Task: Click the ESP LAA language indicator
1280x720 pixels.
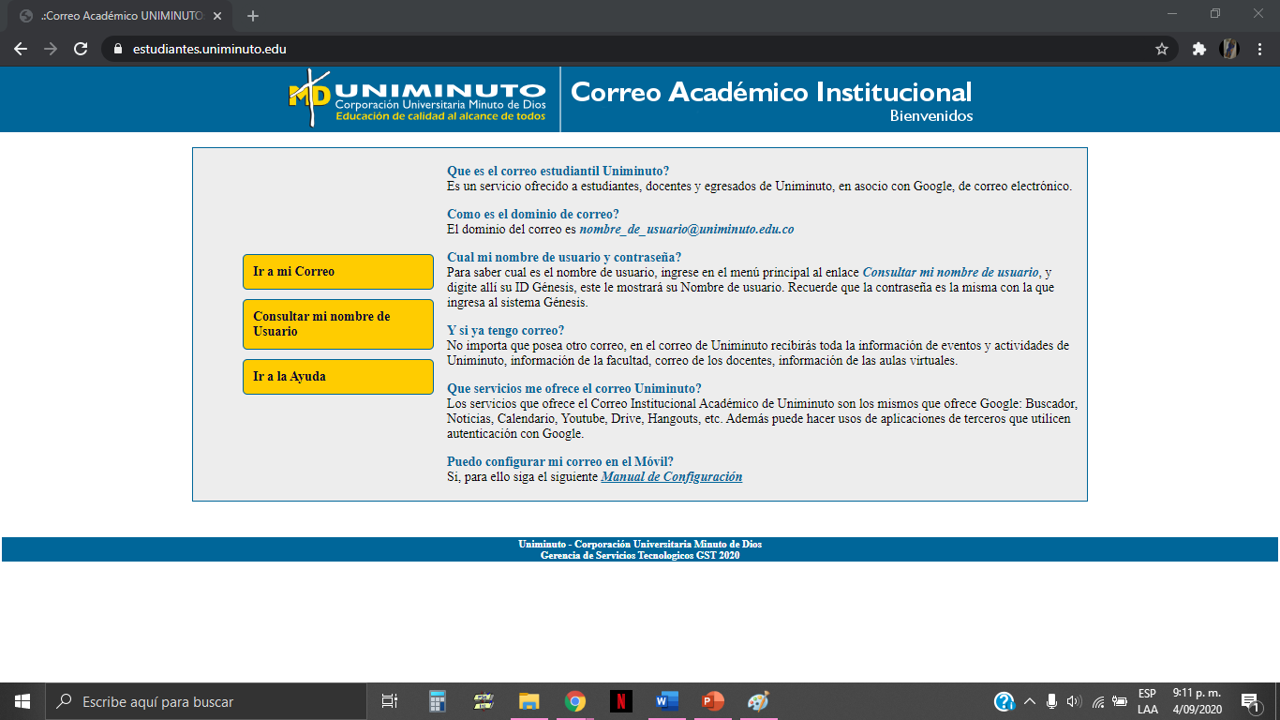Action: point(1147,701)
